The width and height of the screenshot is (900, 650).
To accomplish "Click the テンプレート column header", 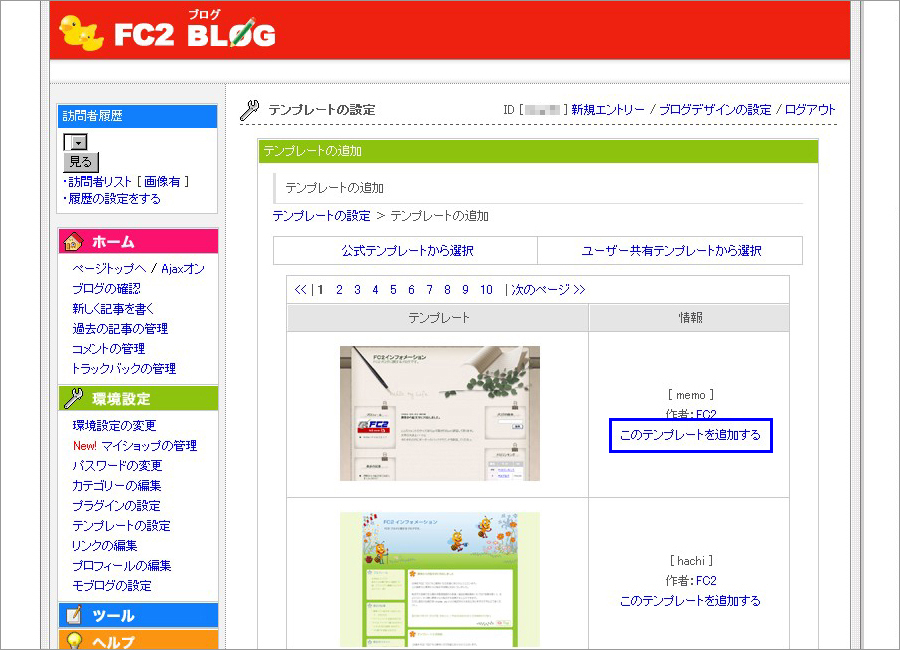I will click(438, 318).
